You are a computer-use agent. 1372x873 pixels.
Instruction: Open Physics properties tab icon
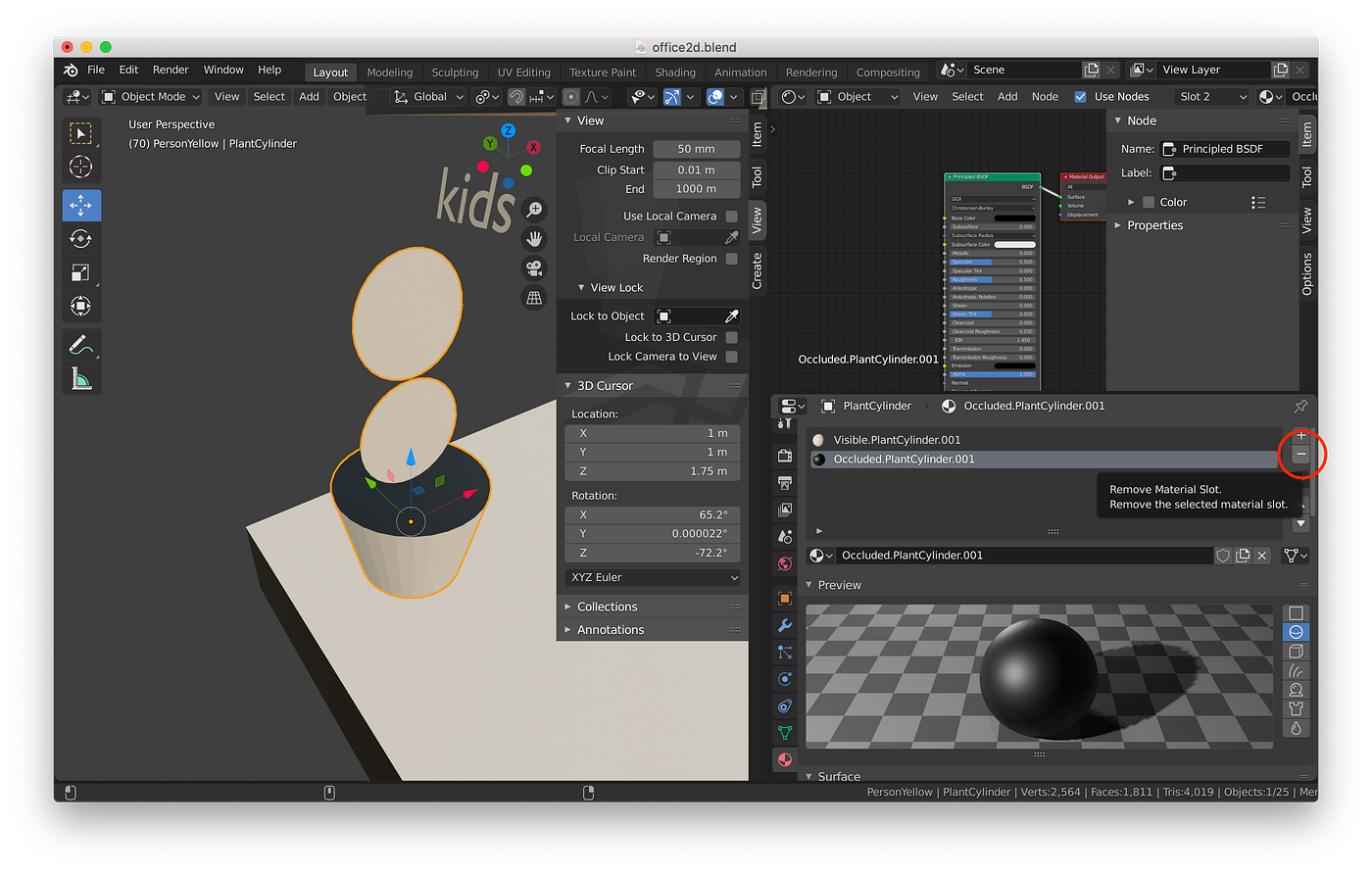coord(785,679)
